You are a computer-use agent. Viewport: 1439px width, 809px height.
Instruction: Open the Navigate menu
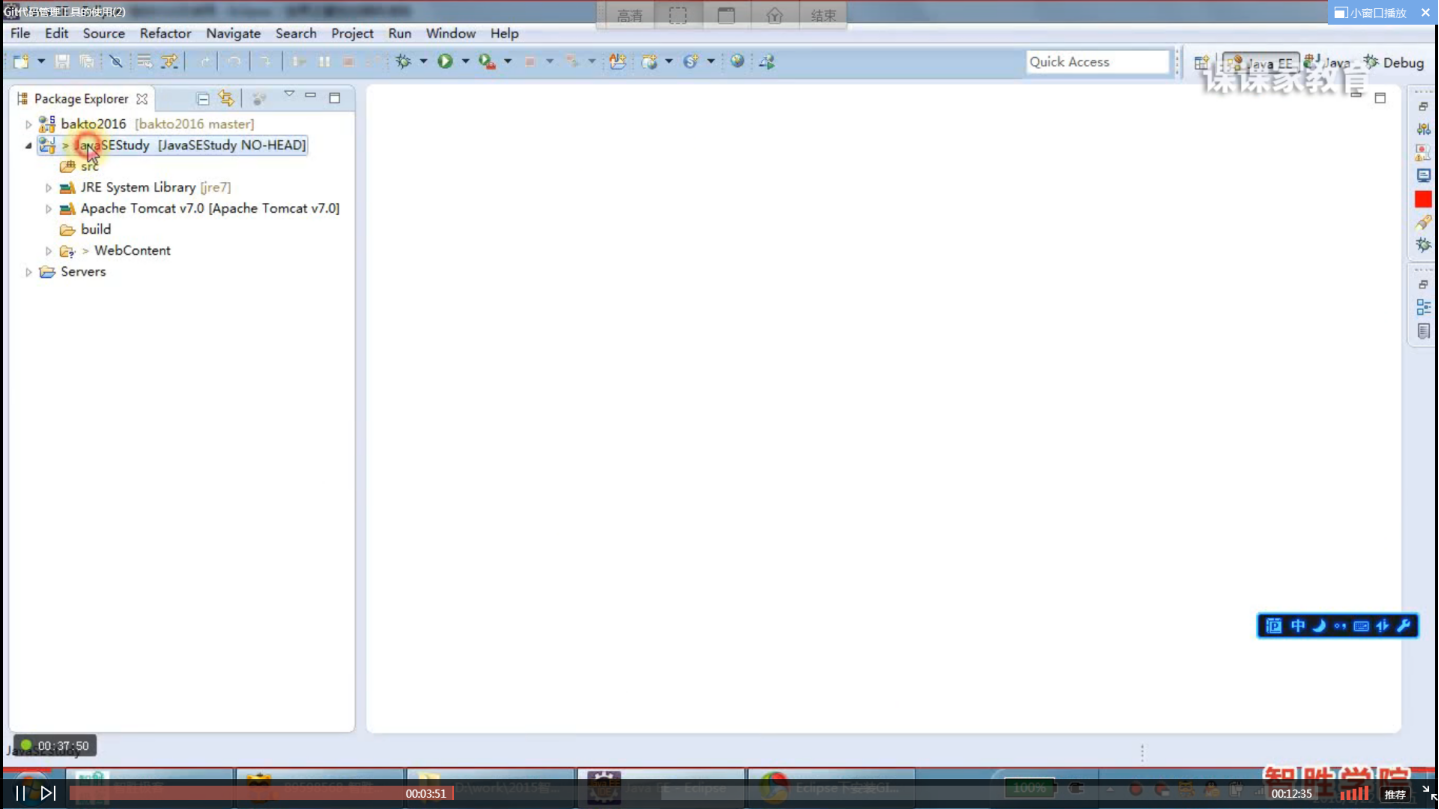point(233,33)
